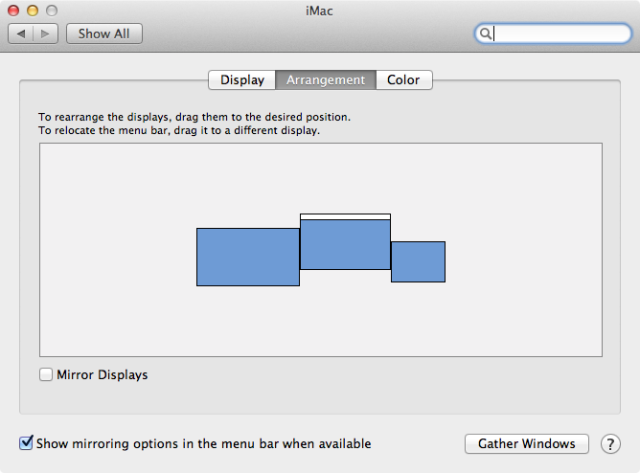640x473 pixels.
Task: Click the Show All button
Action: tap(104, 33)
